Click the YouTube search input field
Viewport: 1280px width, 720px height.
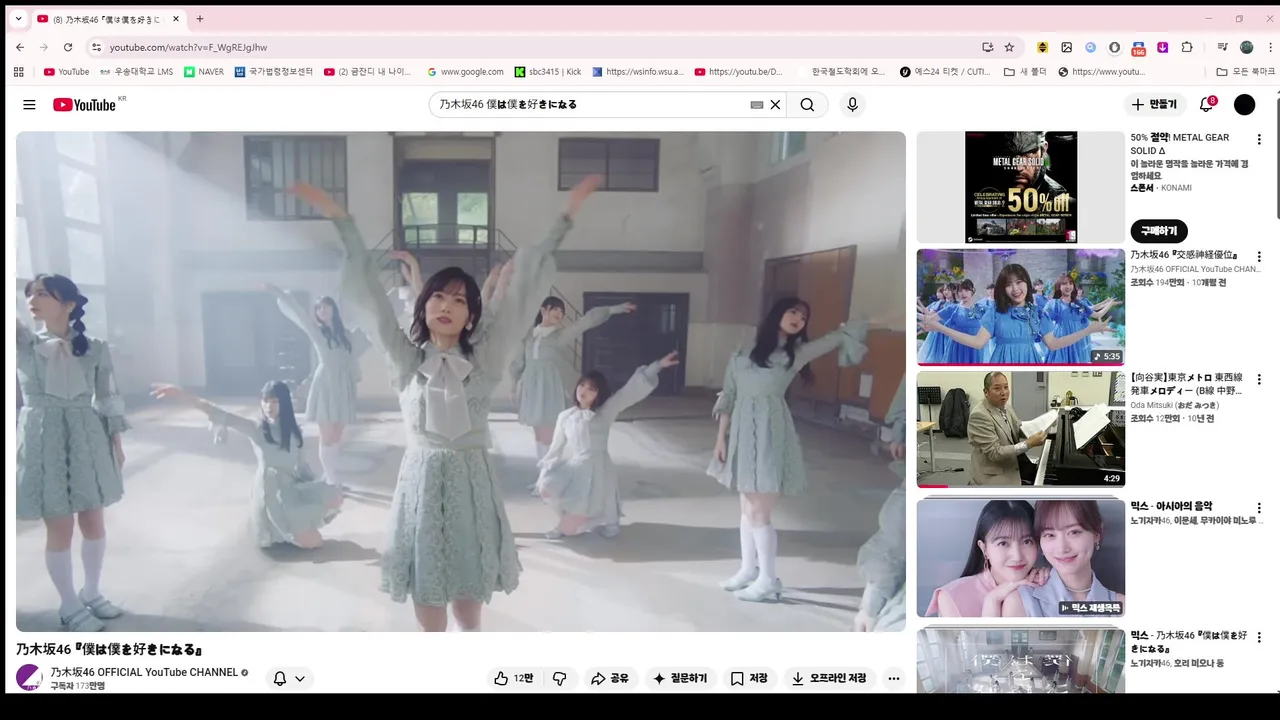coord(590,105)
